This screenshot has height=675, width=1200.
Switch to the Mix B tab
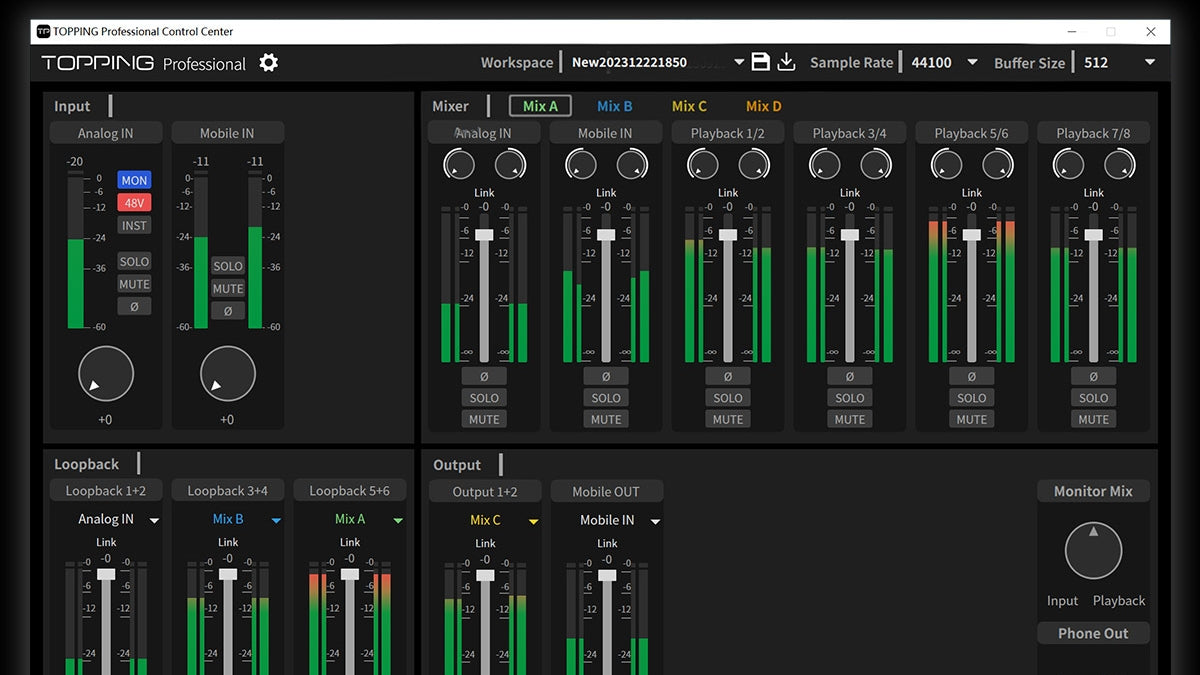pos(614,106)
